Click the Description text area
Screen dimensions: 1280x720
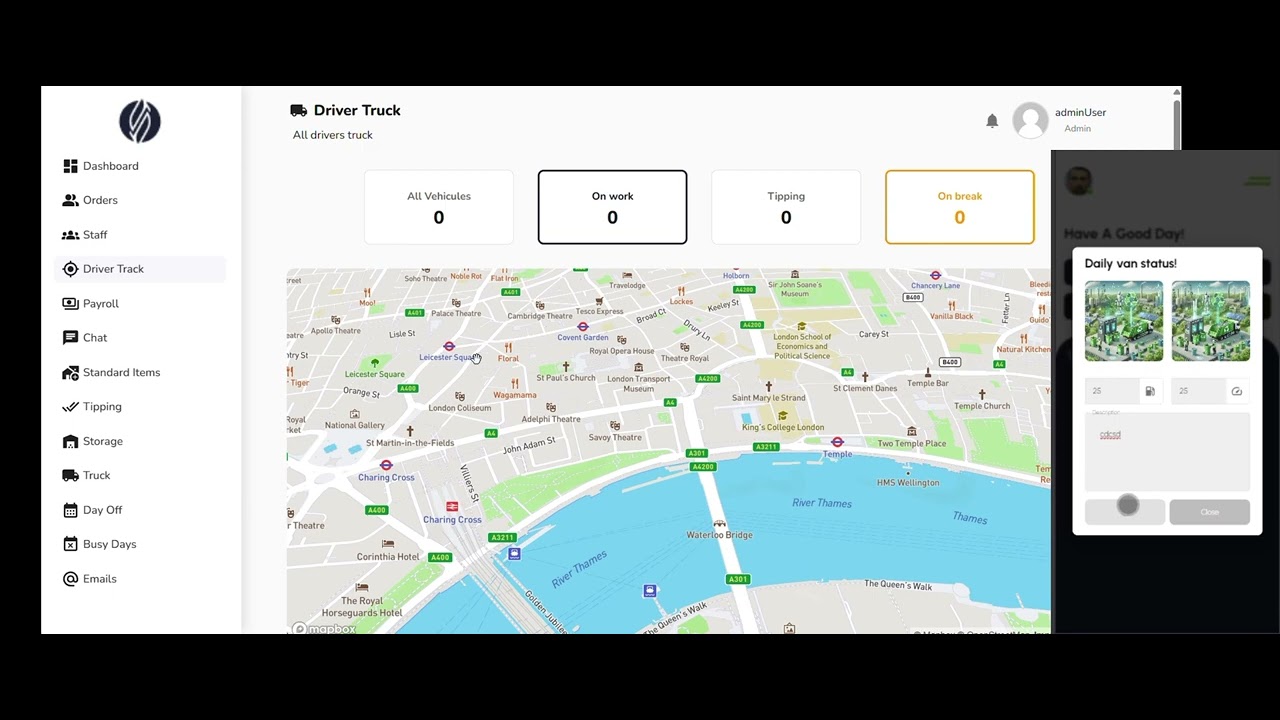[x=1167, y=451]
